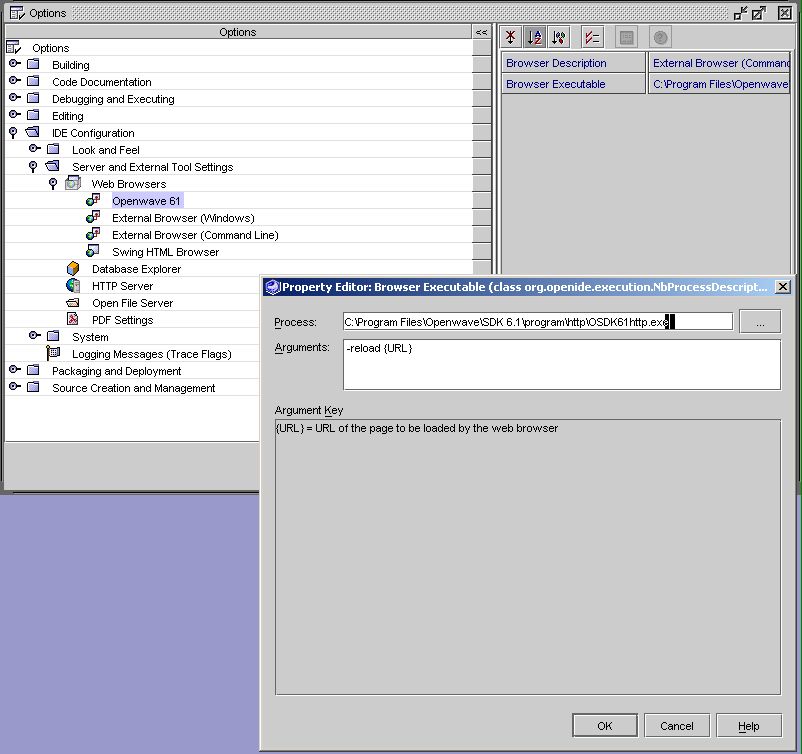Click the Database Explorer cube icon
The height and width of the screenshot is (754, 802).
[73, 268]
